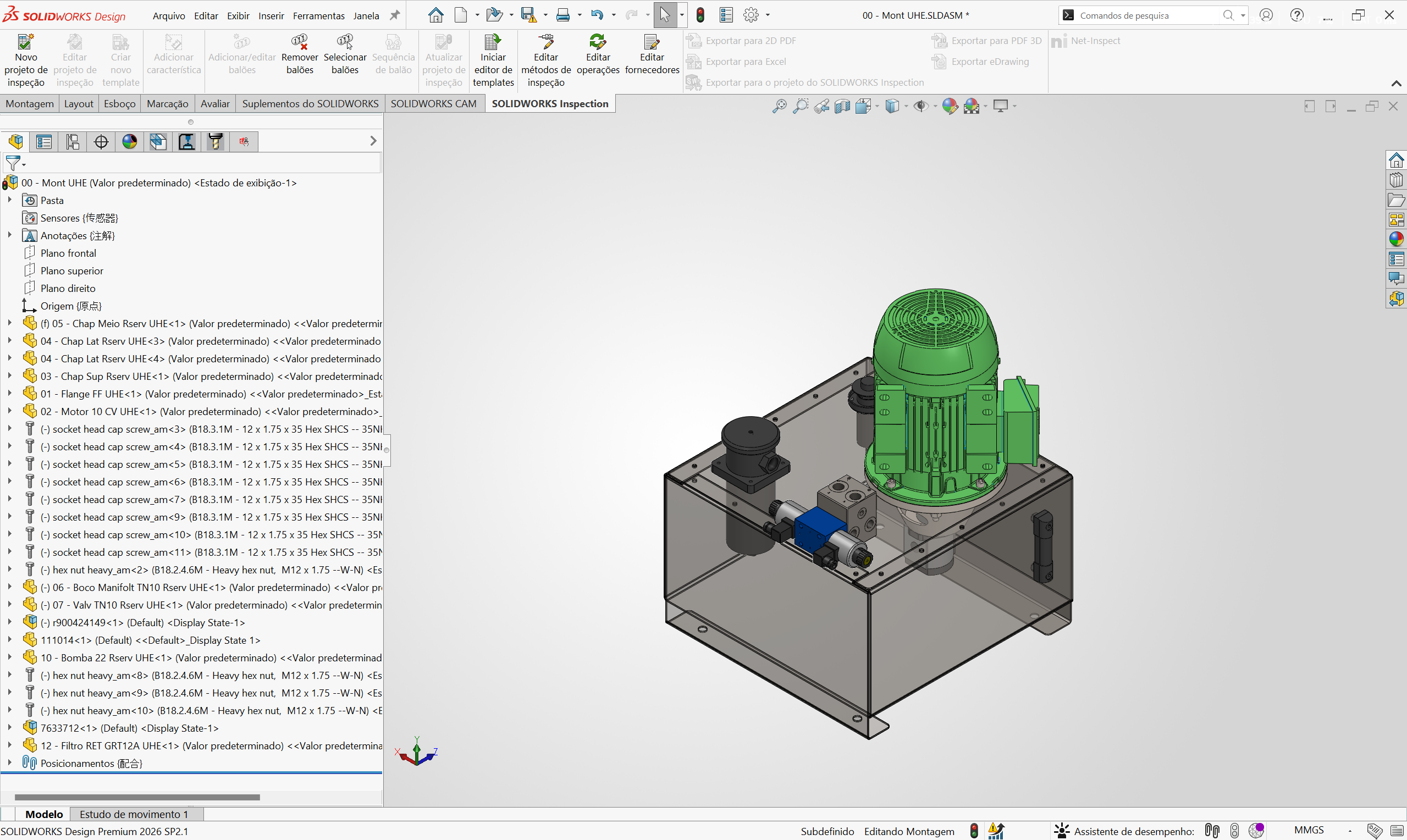Viewport: 1407px width, 840px height.
Task: Click Iniciar editor de templates
Action: (x=493, y=60)
